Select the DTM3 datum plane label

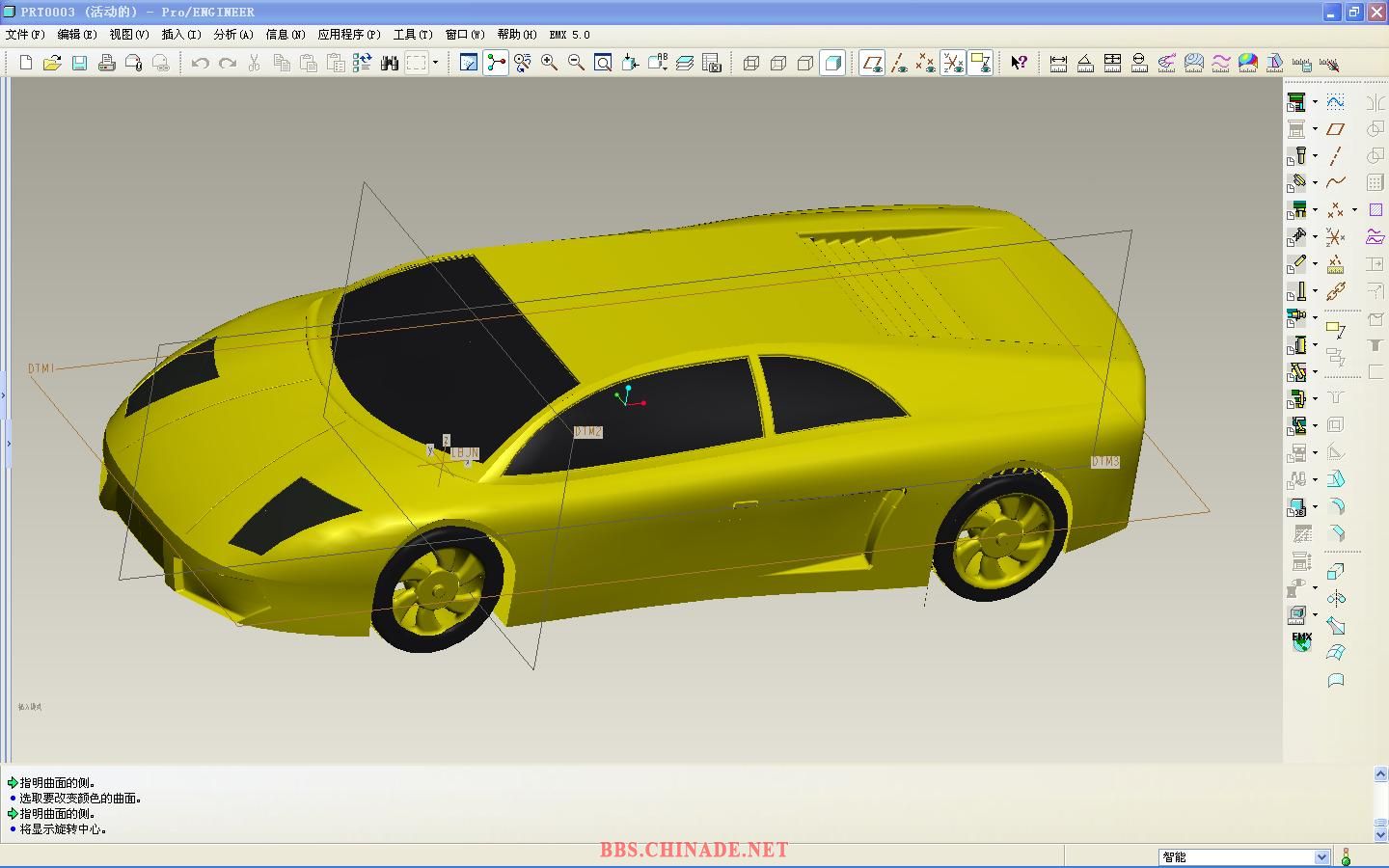[x=1105, y=462]
